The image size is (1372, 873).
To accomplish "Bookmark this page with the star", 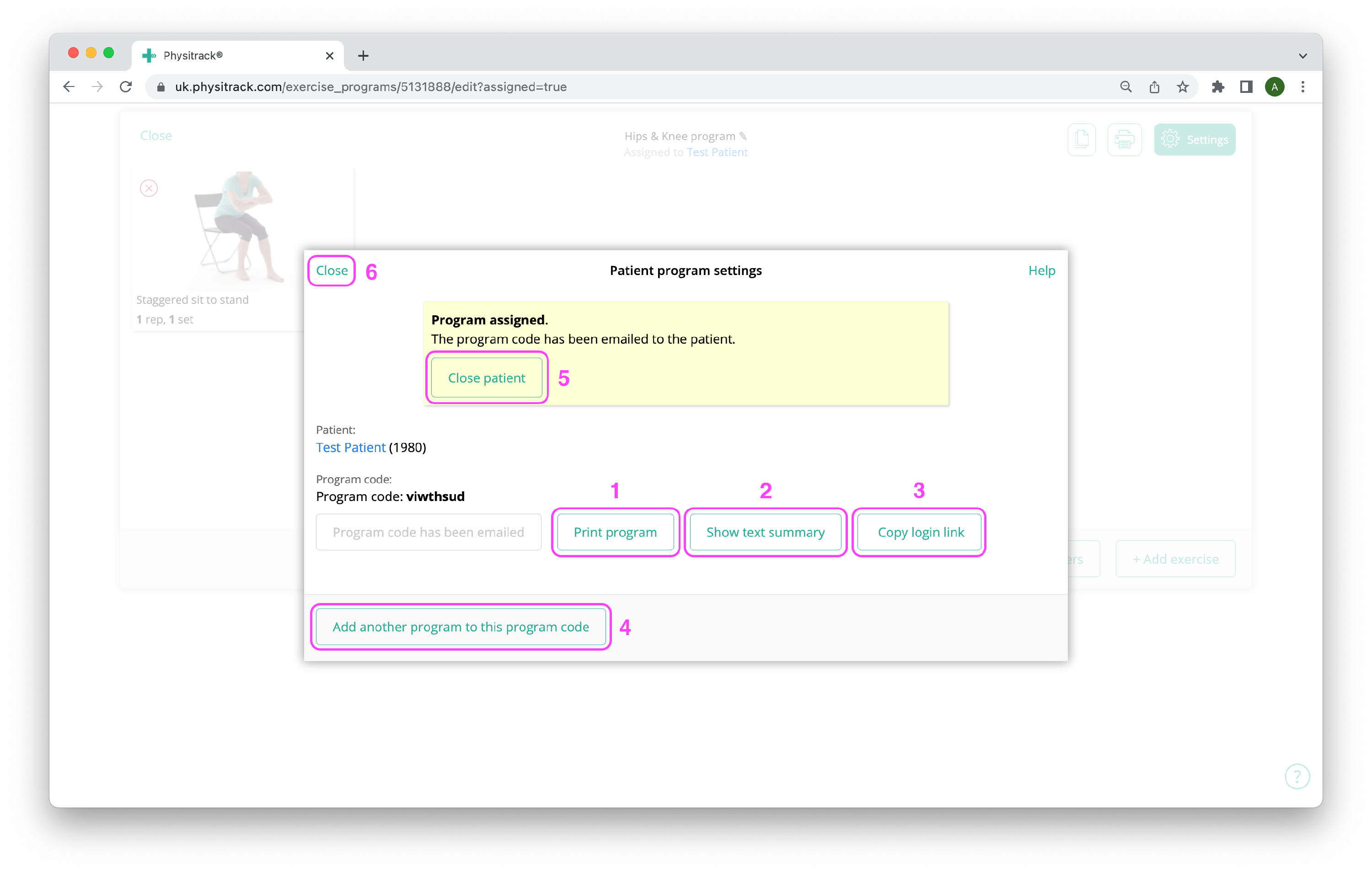I will pos(1183,86).
